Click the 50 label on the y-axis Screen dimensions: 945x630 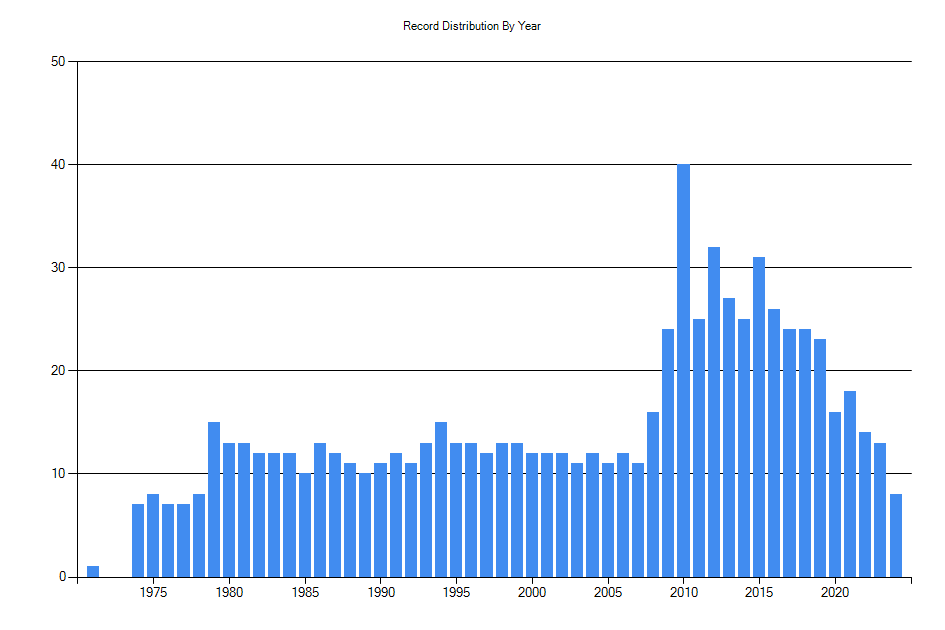(56, 60)
